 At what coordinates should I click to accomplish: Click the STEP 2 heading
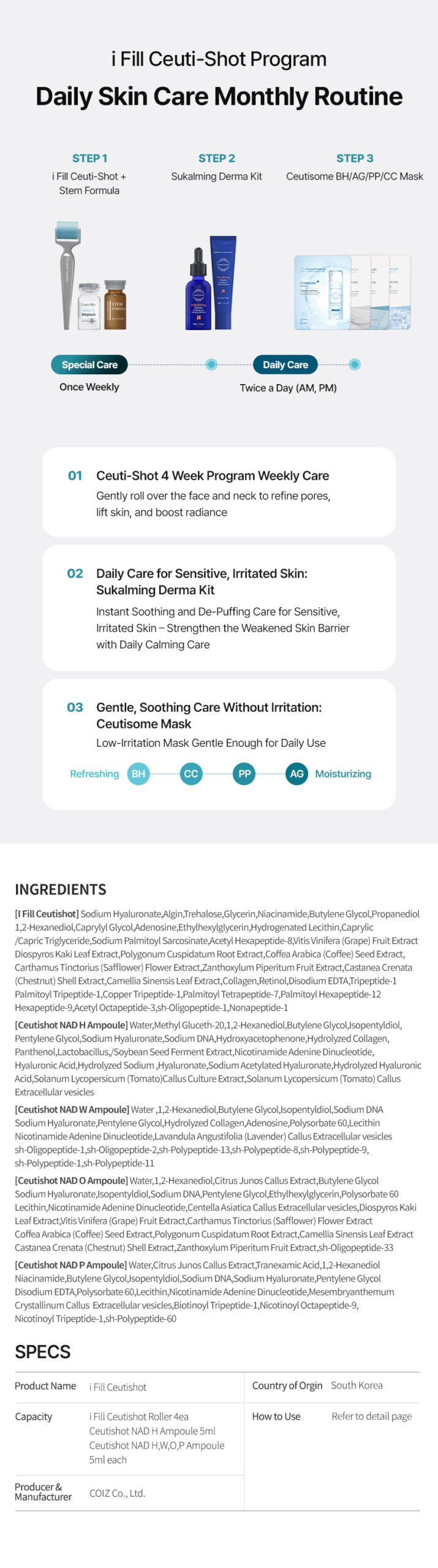[217, 158]
